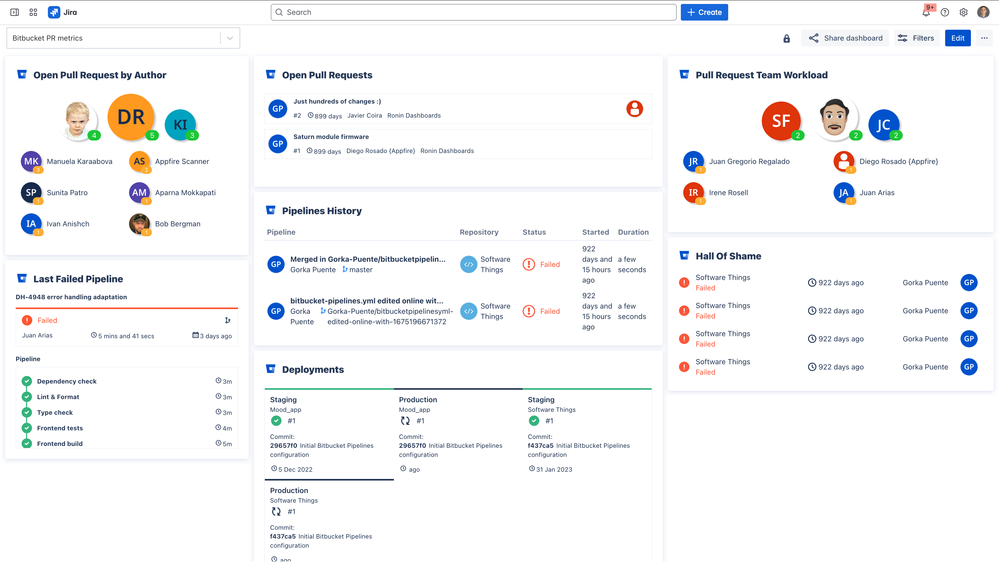Viewport: 999px width, 562px height.
Task: Click the mustache man team avatar
Action: tap(835, 119)
